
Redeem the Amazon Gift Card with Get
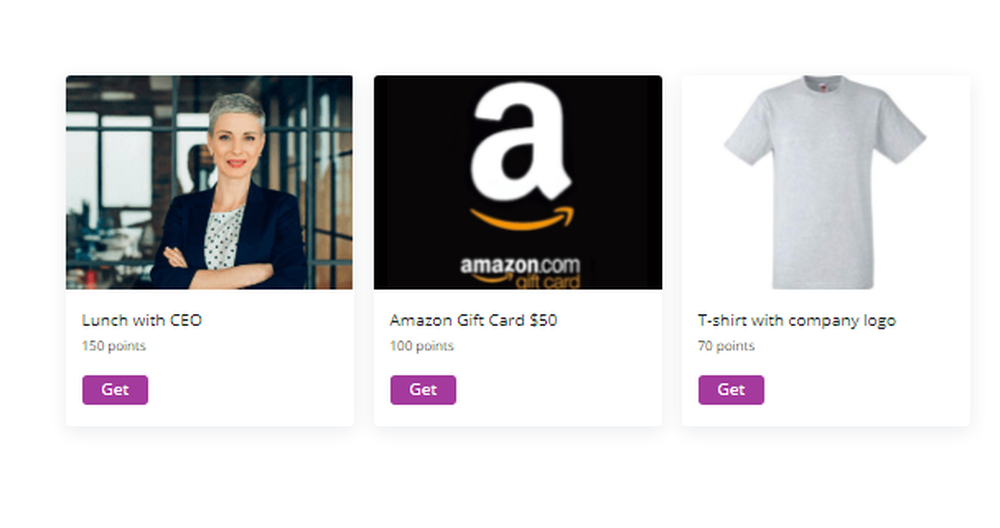pos(423,390)
